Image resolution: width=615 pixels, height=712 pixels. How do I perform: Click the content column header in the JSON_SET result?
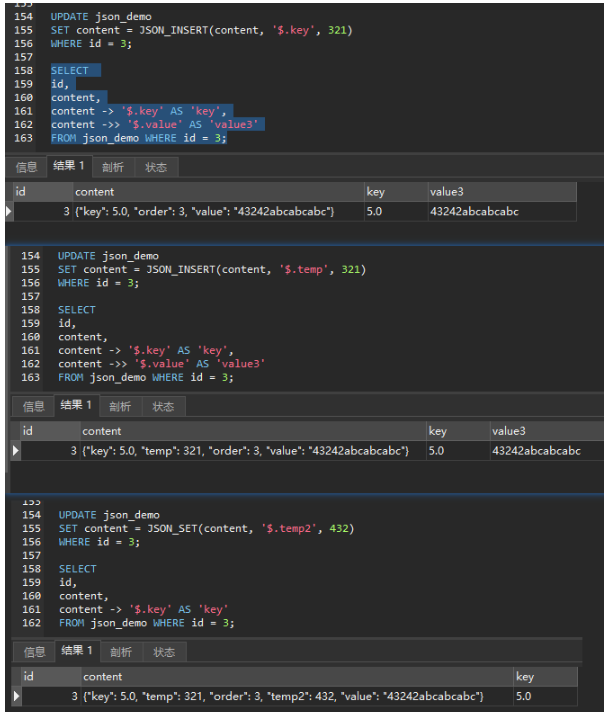pyautogui.click(x=297, y=677)
